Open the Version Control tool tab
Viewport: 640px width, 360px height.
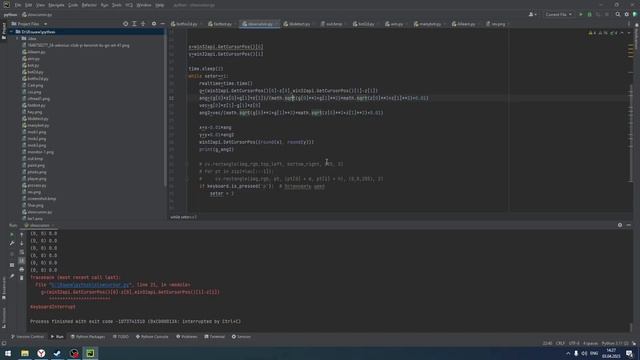pyautogui.click(x=27, y=337)
